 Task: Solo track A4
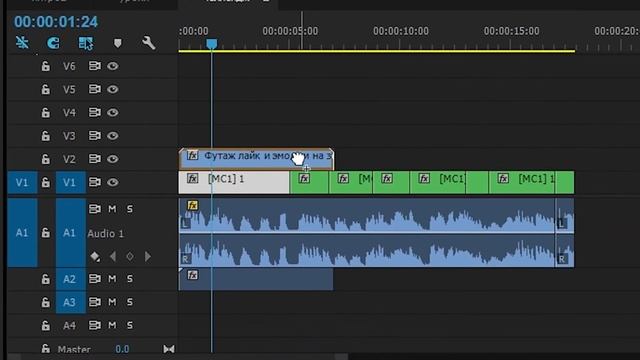(129, 325)
